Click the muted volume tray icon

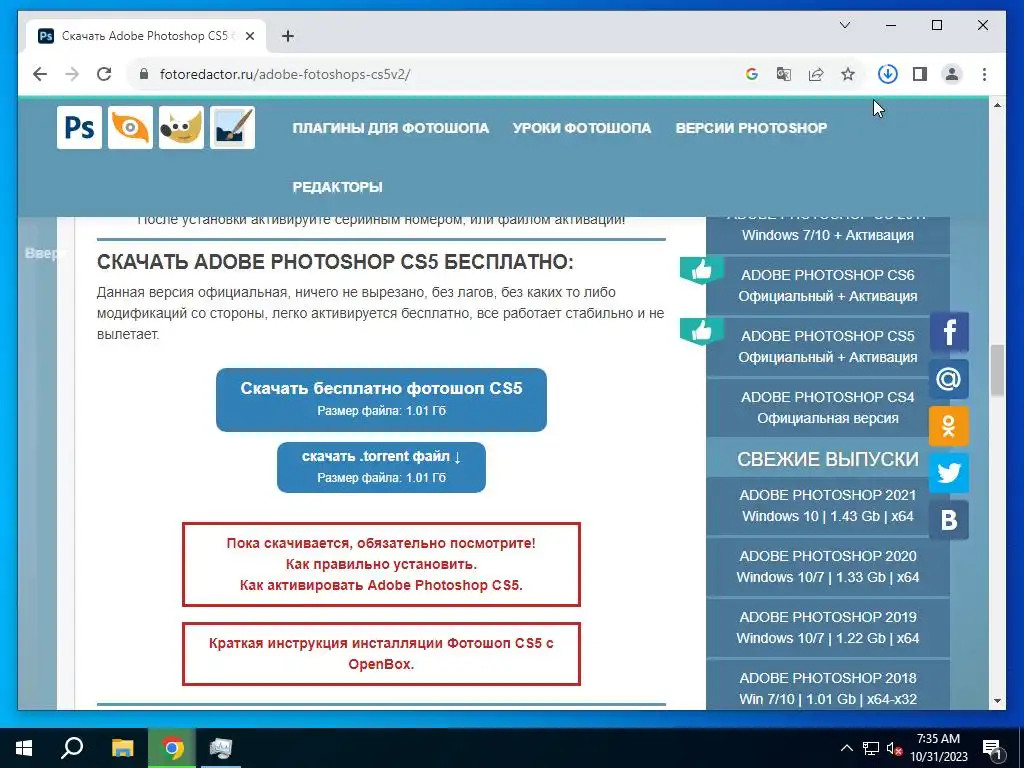pos(894,748)
